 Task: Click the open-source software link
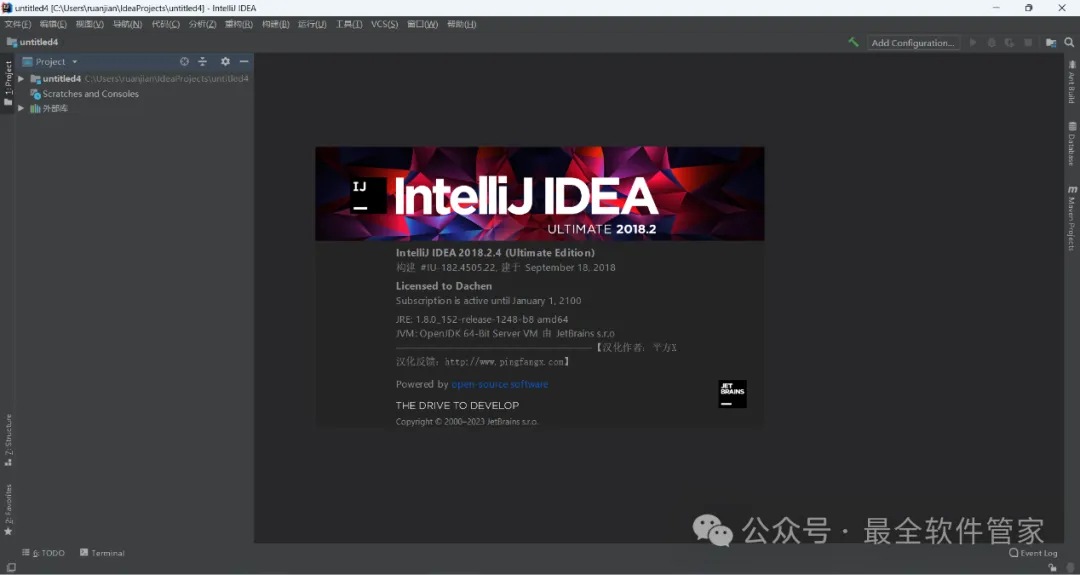499,384
